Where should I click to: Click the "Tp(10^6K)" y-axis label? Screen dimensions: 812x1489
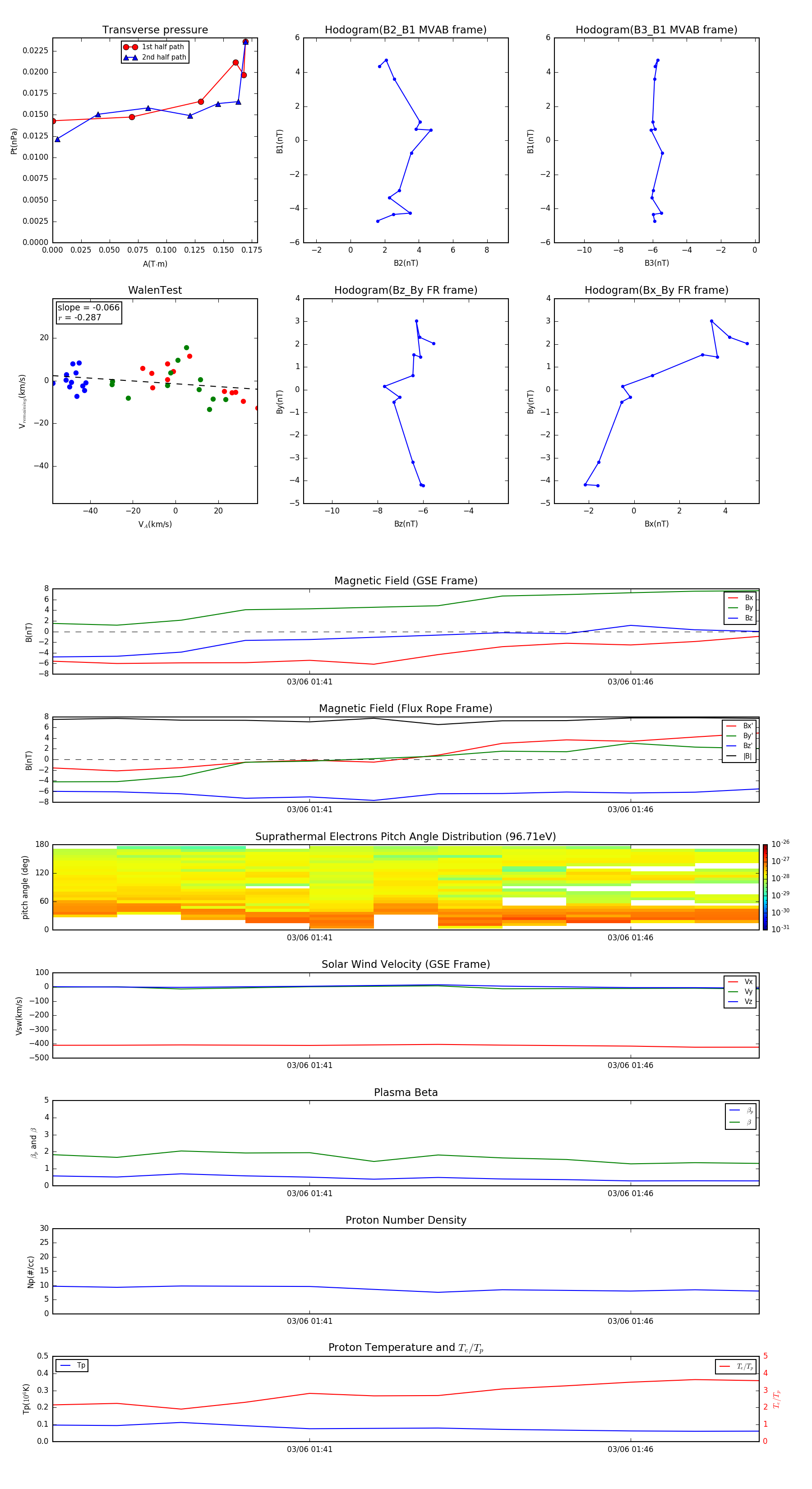26,1399
